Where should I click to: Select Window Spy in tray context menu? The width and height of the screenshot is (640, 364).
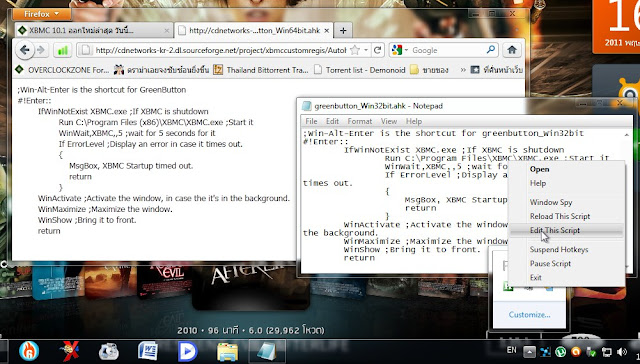coord(567,202)
